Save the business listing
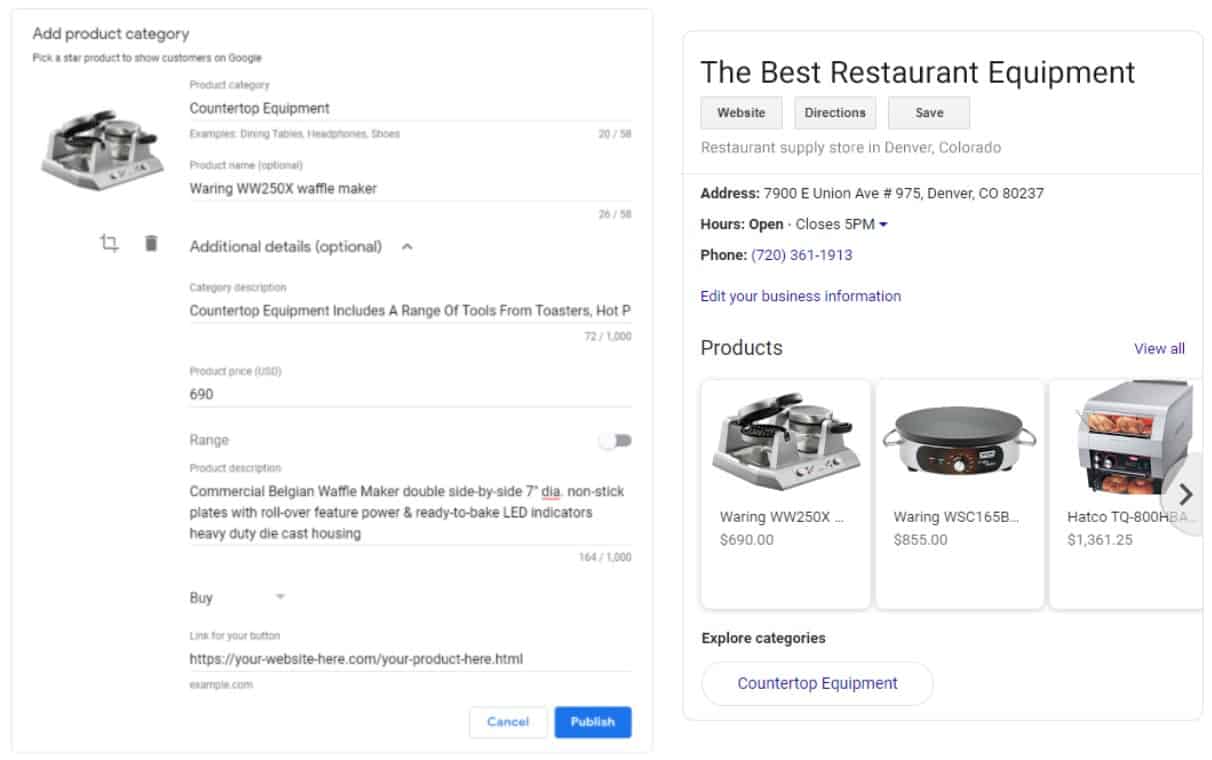1212x760 pixels. (x=929, y=113)
